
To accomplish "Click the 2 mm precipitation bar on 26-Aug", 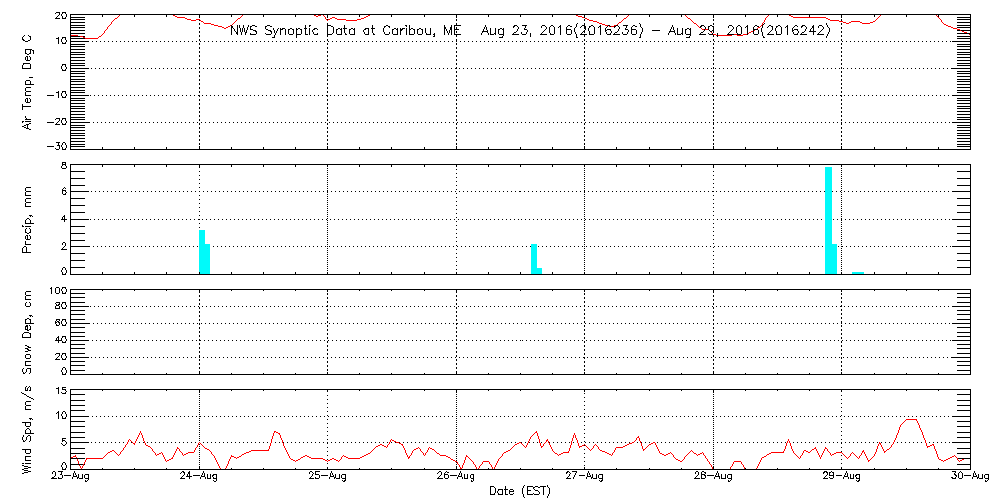I will click(534, 259).
